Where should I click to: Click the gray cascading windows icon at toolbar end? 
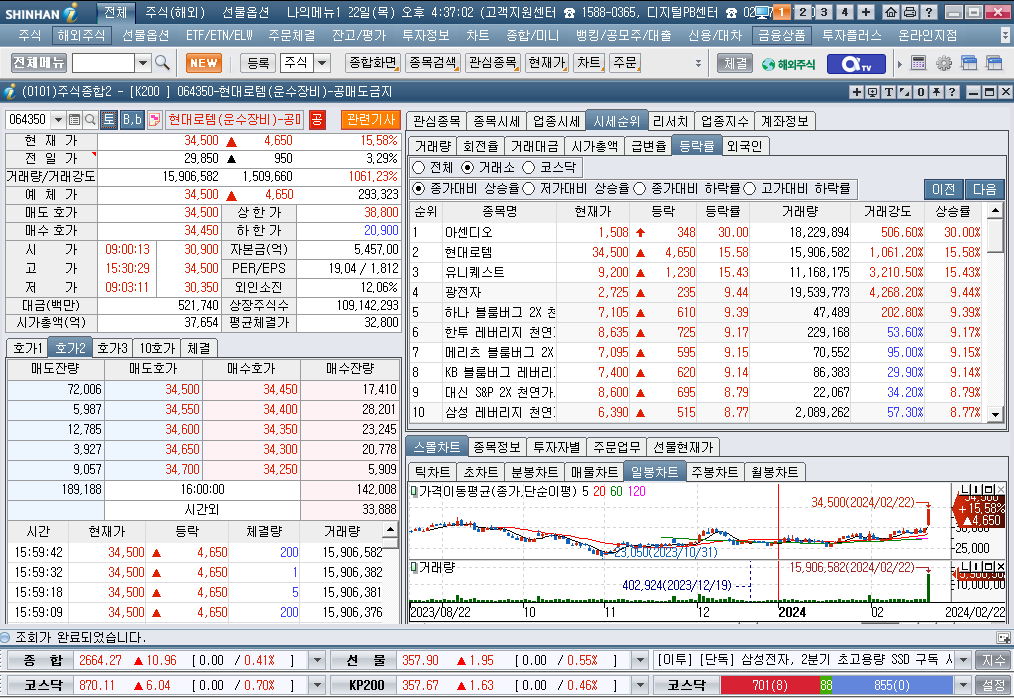(994, 63)
